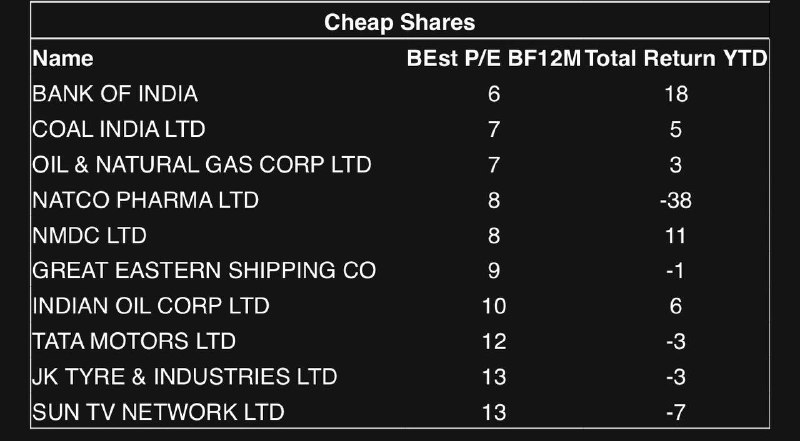The width and height of the screenshot is (800, 441).
Task: Click OIL & NATURAL GAS CORP LTD
Action: 202,165
